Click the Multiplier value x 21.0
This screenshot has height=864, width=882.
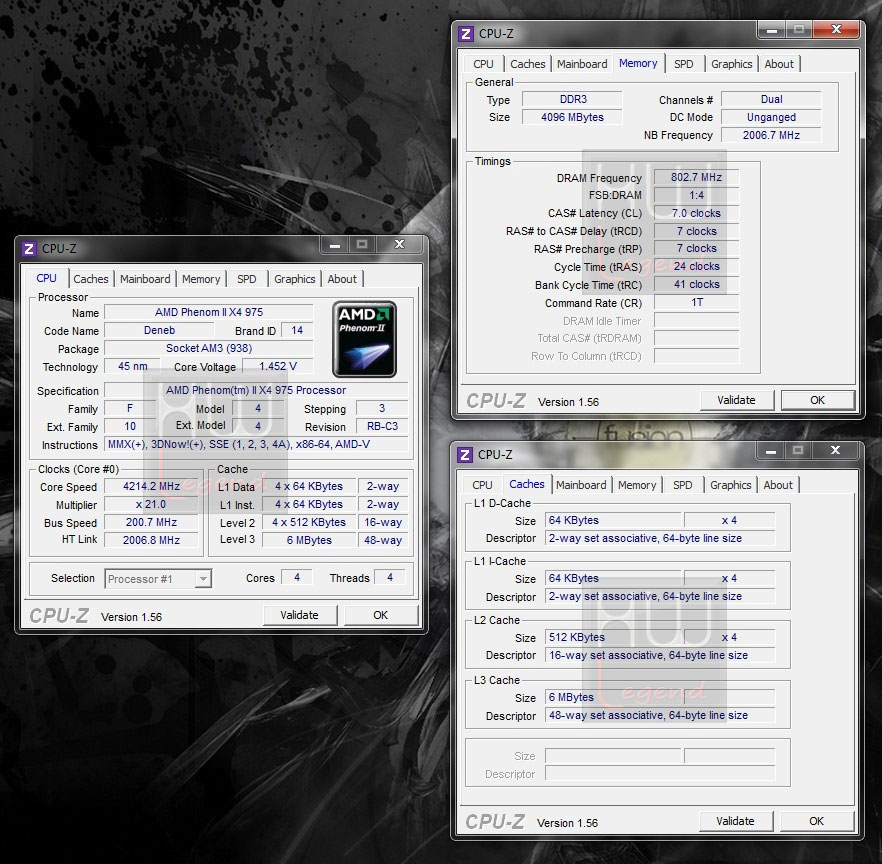(x=151, y=505)
